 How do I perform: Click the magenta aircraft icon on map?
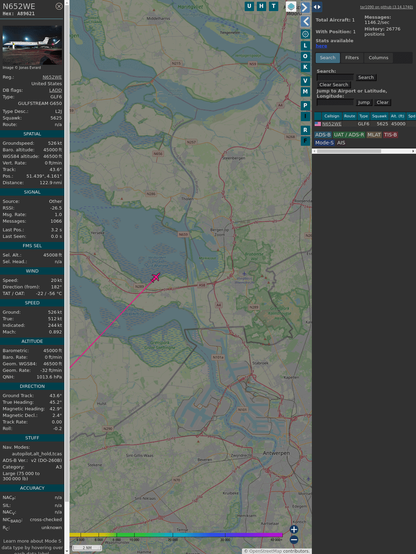click(x=155, y=278)
